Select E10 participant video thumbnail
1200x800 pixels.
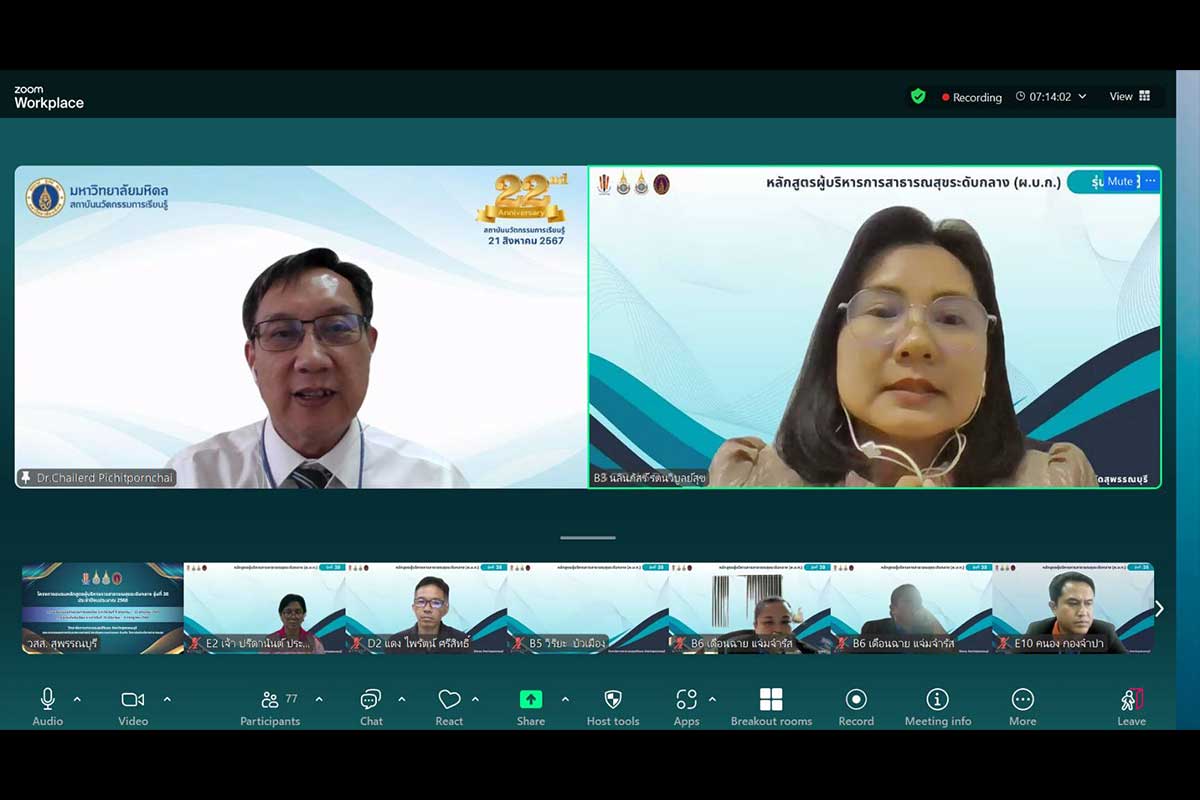click(1072, 608)
